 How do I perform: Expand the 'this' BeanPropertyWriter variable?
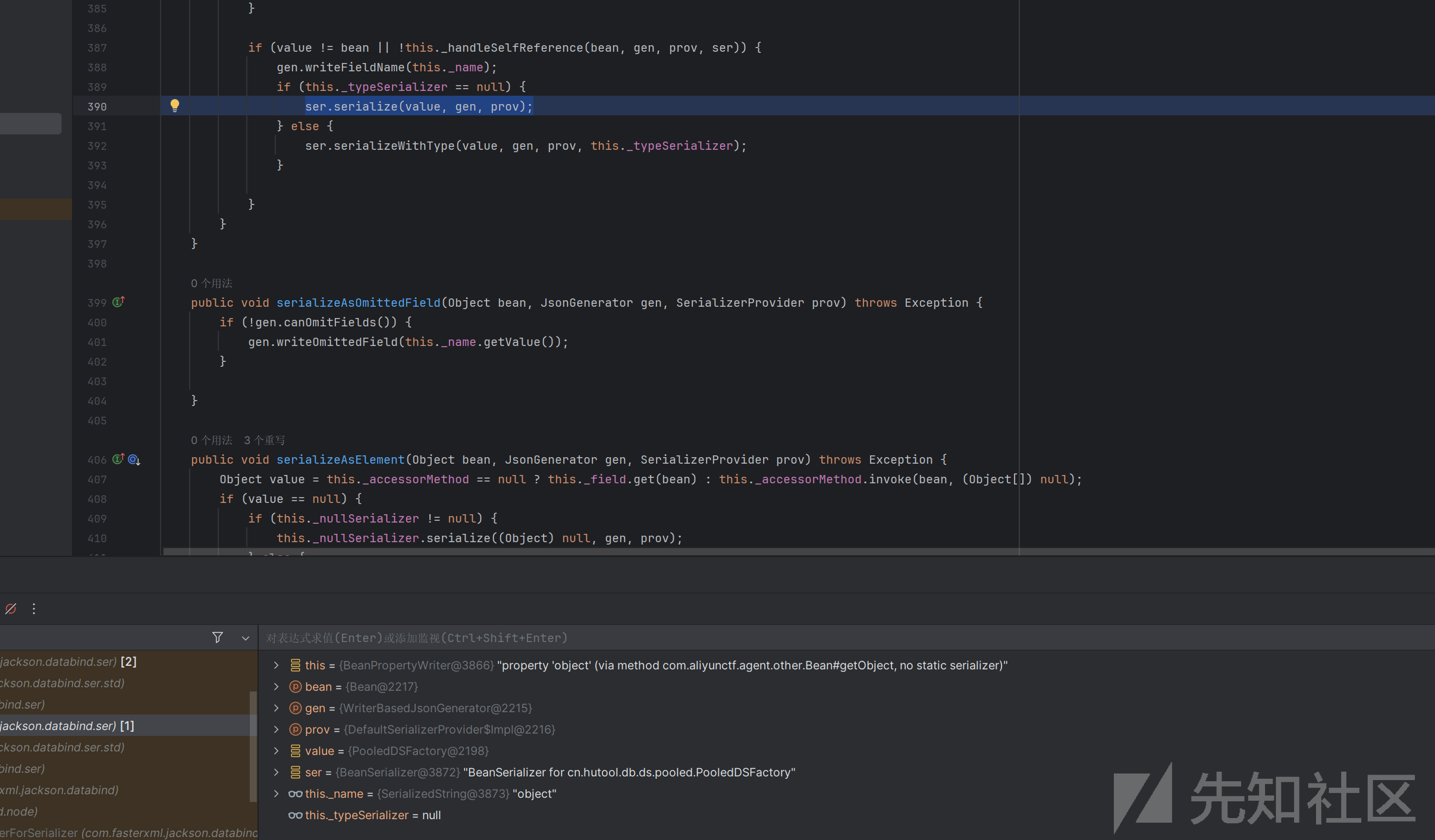tap(276, 665)
